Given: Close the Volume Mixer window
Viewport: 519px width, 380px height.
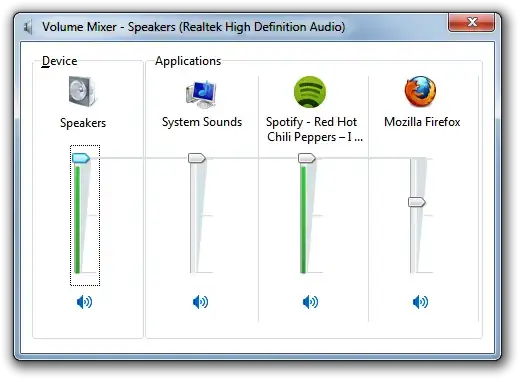Looking at the screenshot, I should coord(471,23).
